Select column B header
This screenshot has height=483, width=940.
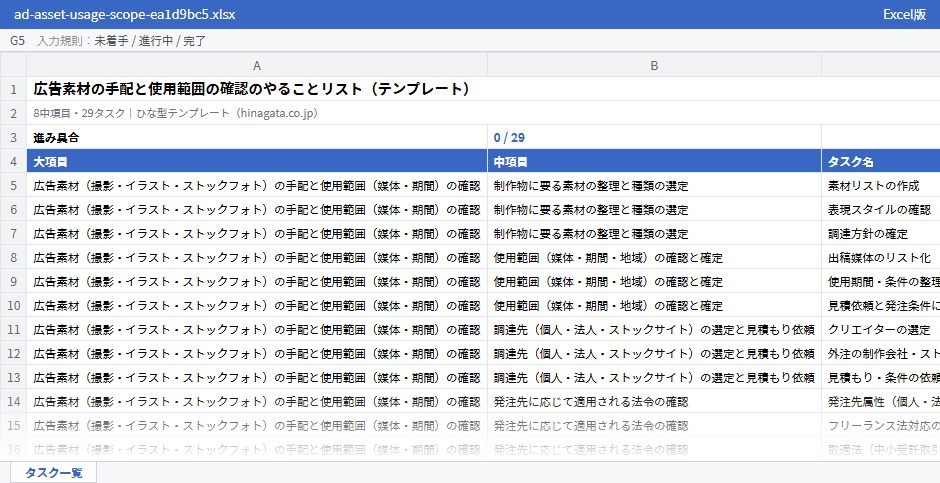655,65
